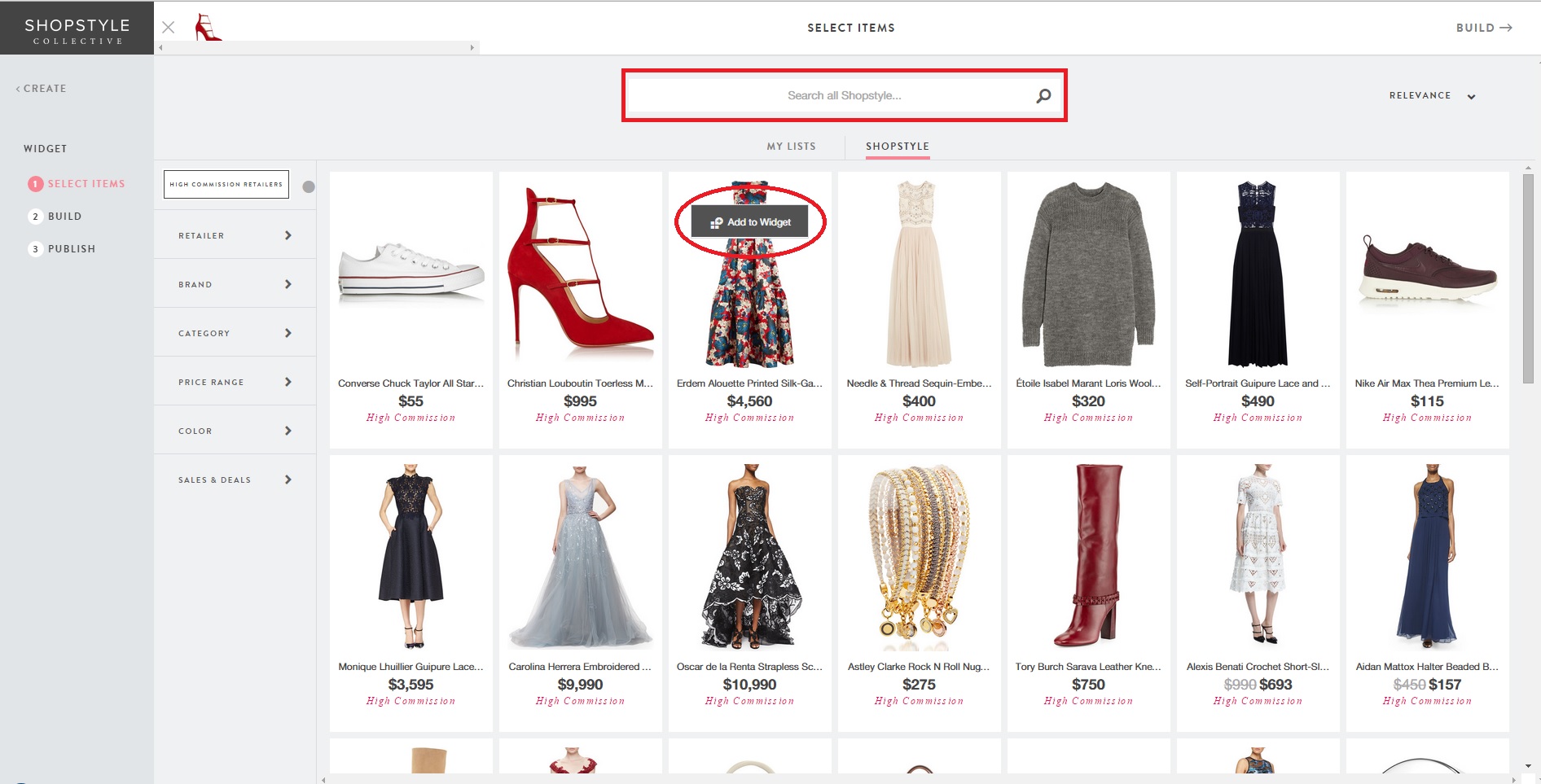
Task: Click Add to Widget on Erdem dress
Action: [x=750, y=222]
